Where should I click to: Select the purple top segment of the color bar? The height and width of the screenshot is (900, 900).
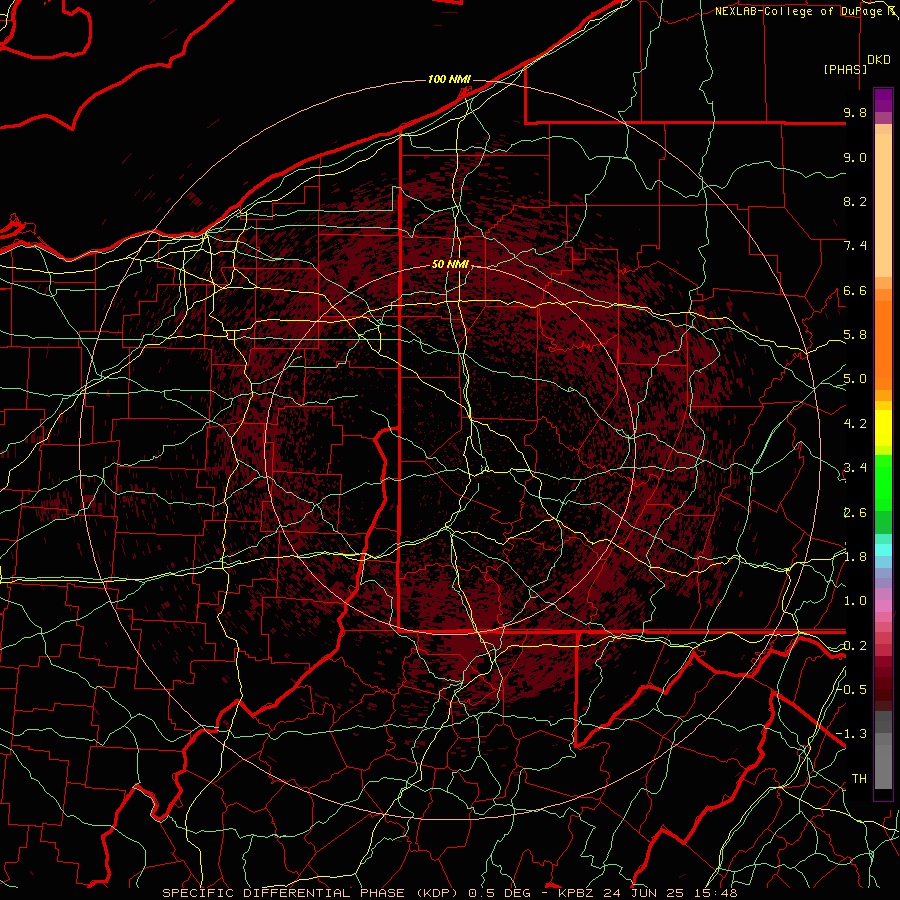(883, 100)
